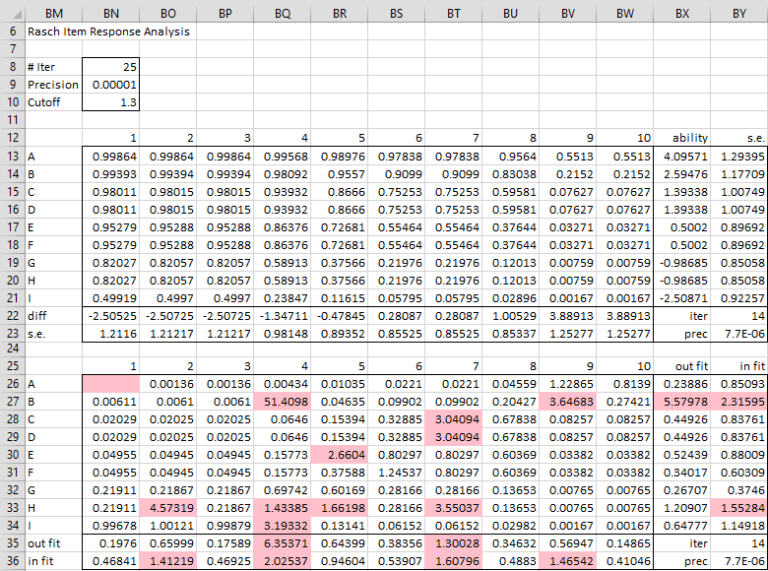This screenshot has height=571, width=768.
Task: Select highlighted out fit value 5.57978
Action: coord(682,402)
